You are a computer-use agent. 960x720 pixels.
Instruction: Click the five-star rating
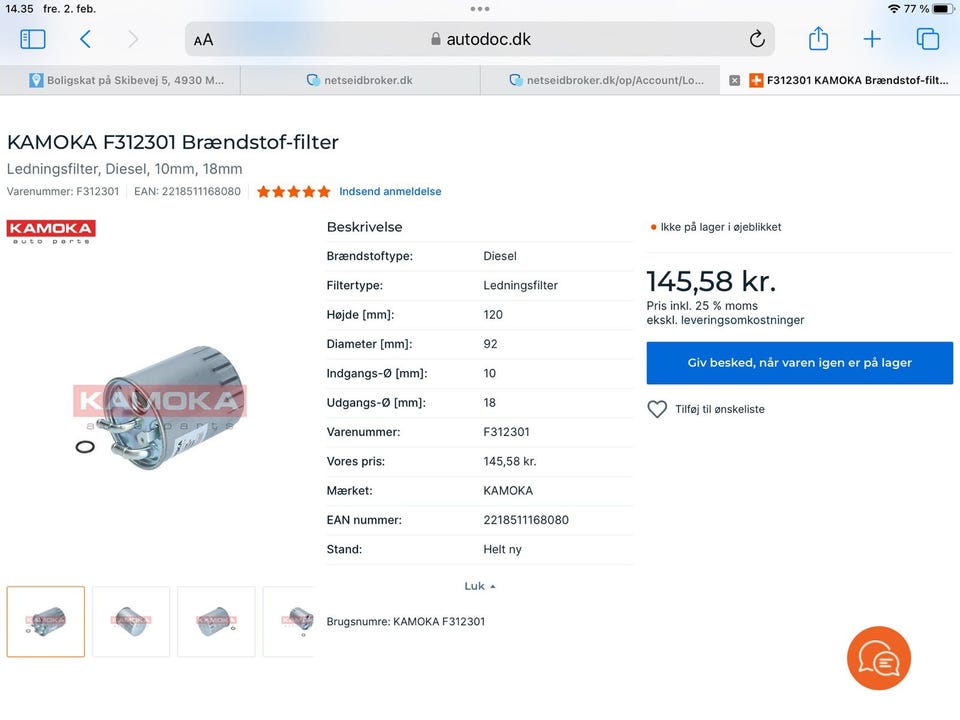pos(293,191)
